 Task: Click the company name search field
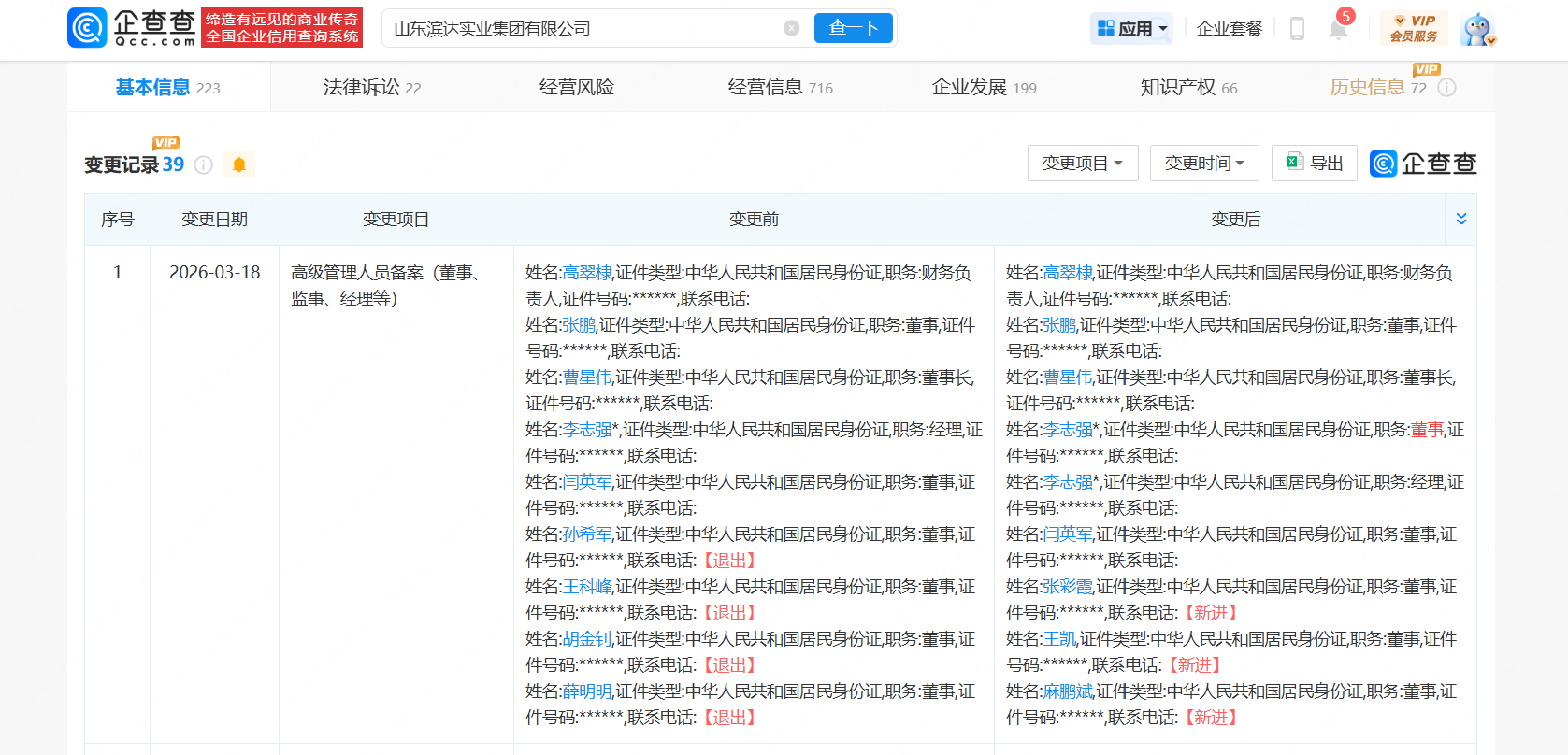580,29
